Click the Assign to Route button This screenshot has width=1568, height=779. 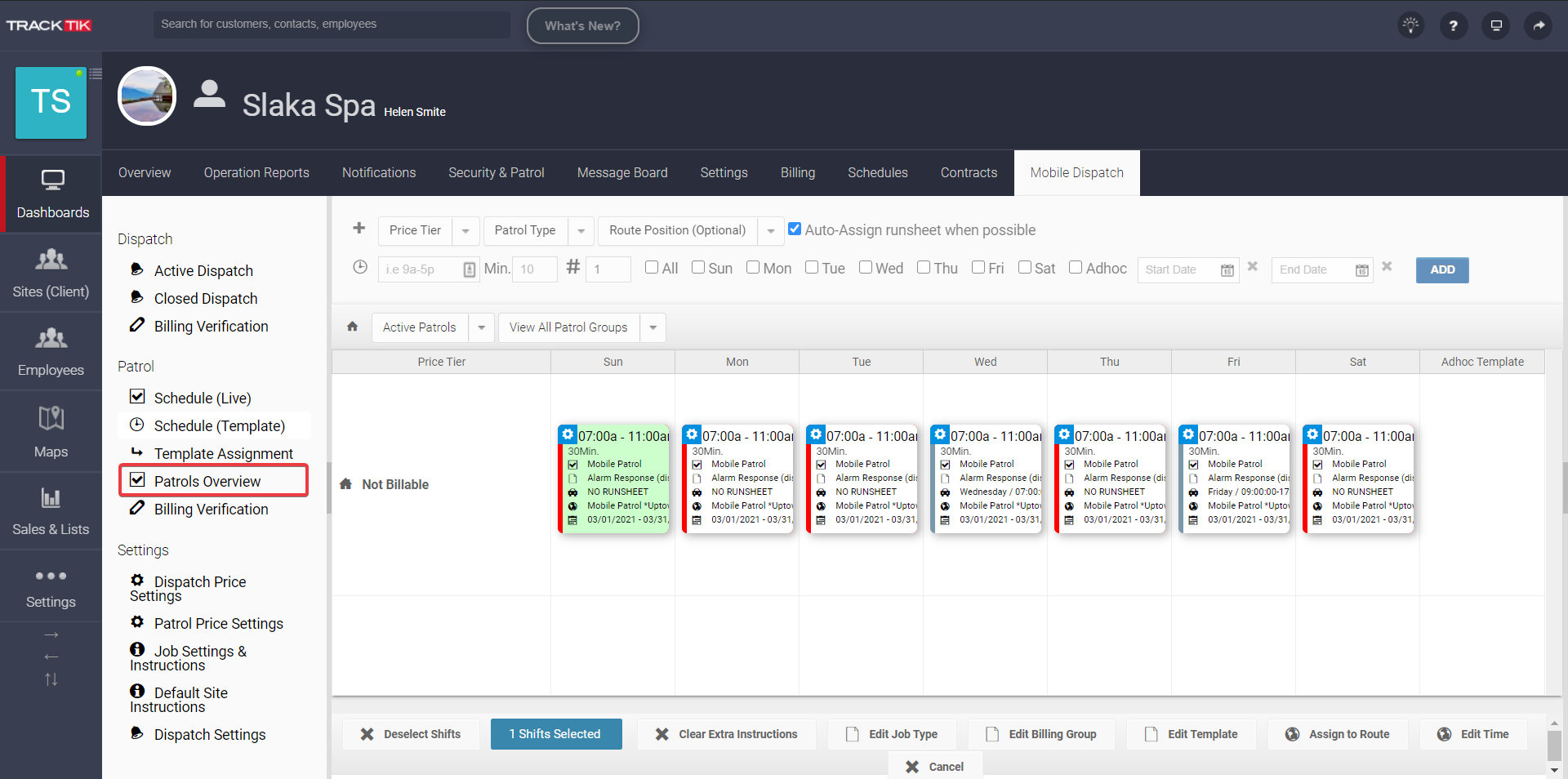1338,733
